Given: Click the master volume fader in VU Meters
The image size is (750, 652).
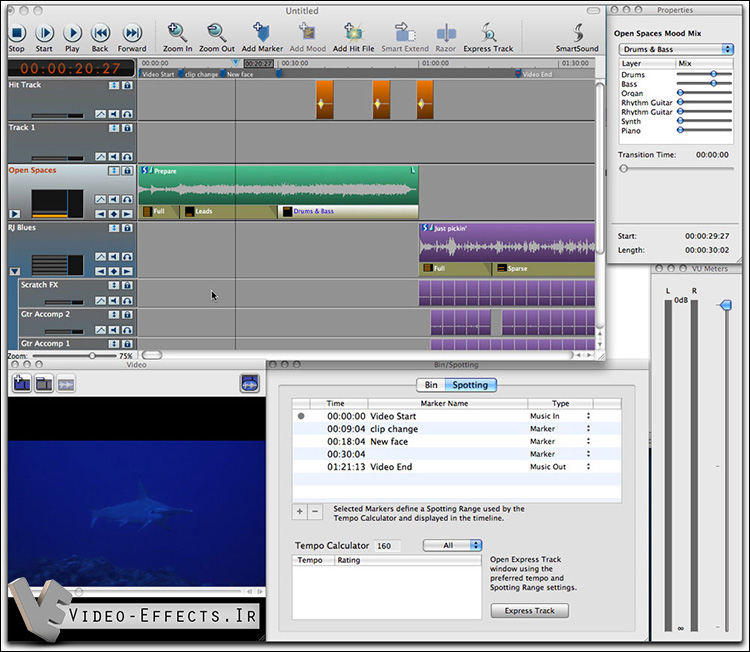Looking at the screenshot, I should [726, 305].
